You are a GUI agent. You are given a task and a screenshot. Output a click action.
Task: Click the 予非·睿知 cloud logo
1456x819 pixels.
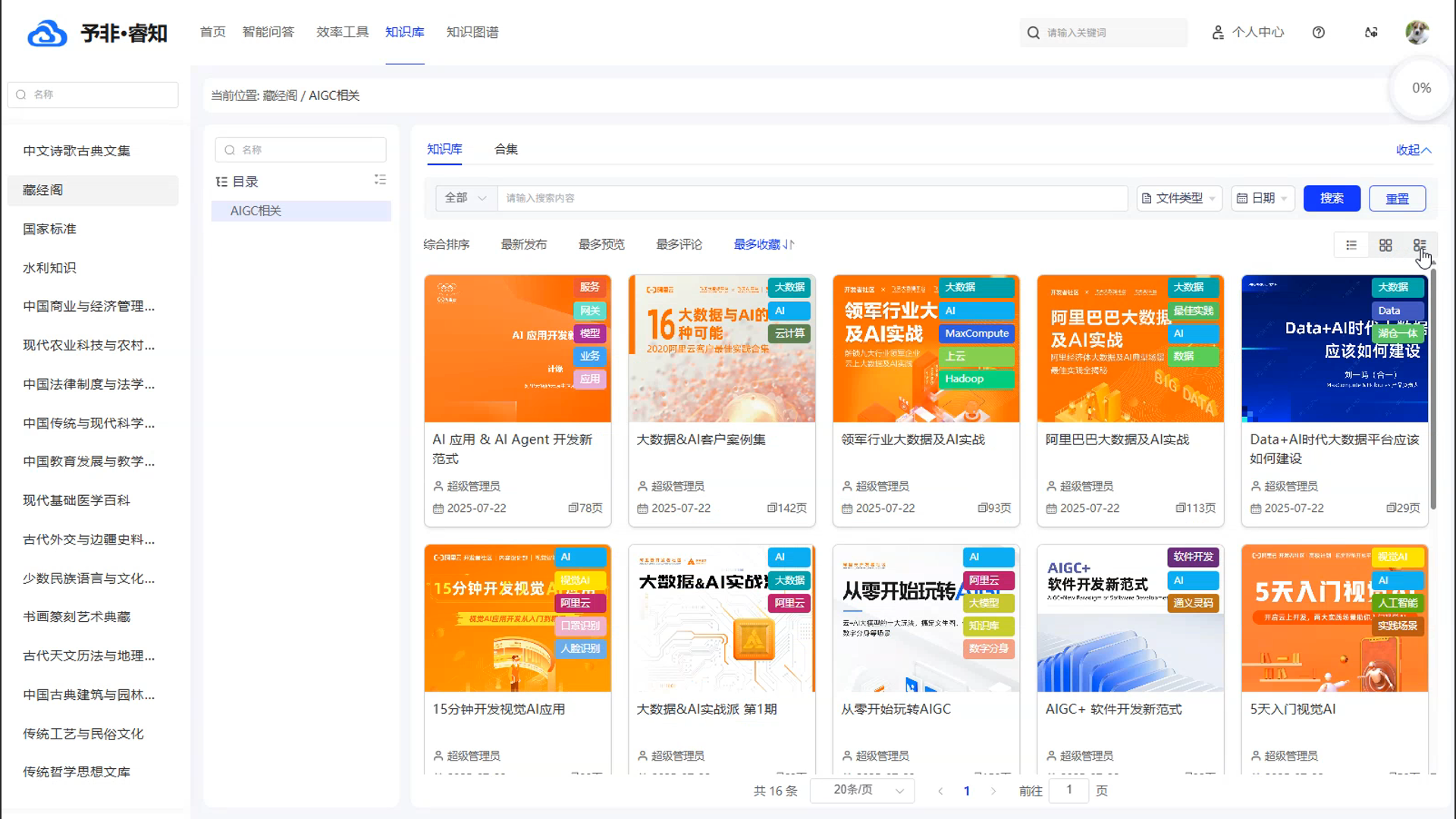(x=47, y=33)
